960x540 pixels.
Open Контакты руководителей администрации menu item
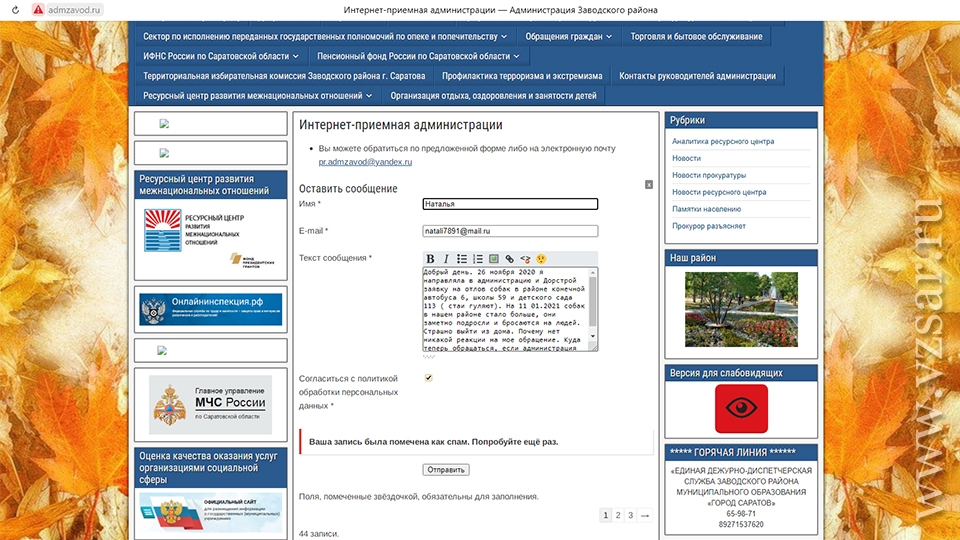[x=697, y=76]
